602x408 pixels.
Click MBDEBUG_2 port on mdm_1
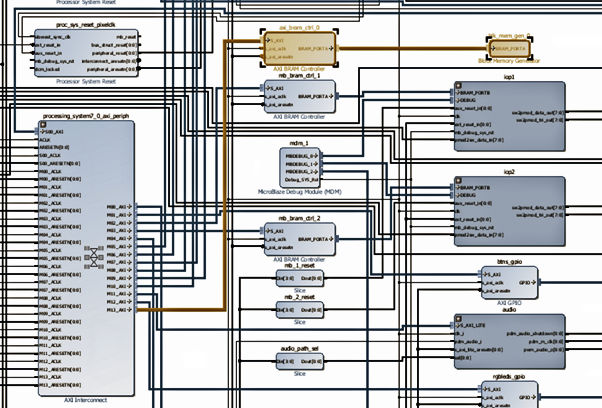point(302,172)
